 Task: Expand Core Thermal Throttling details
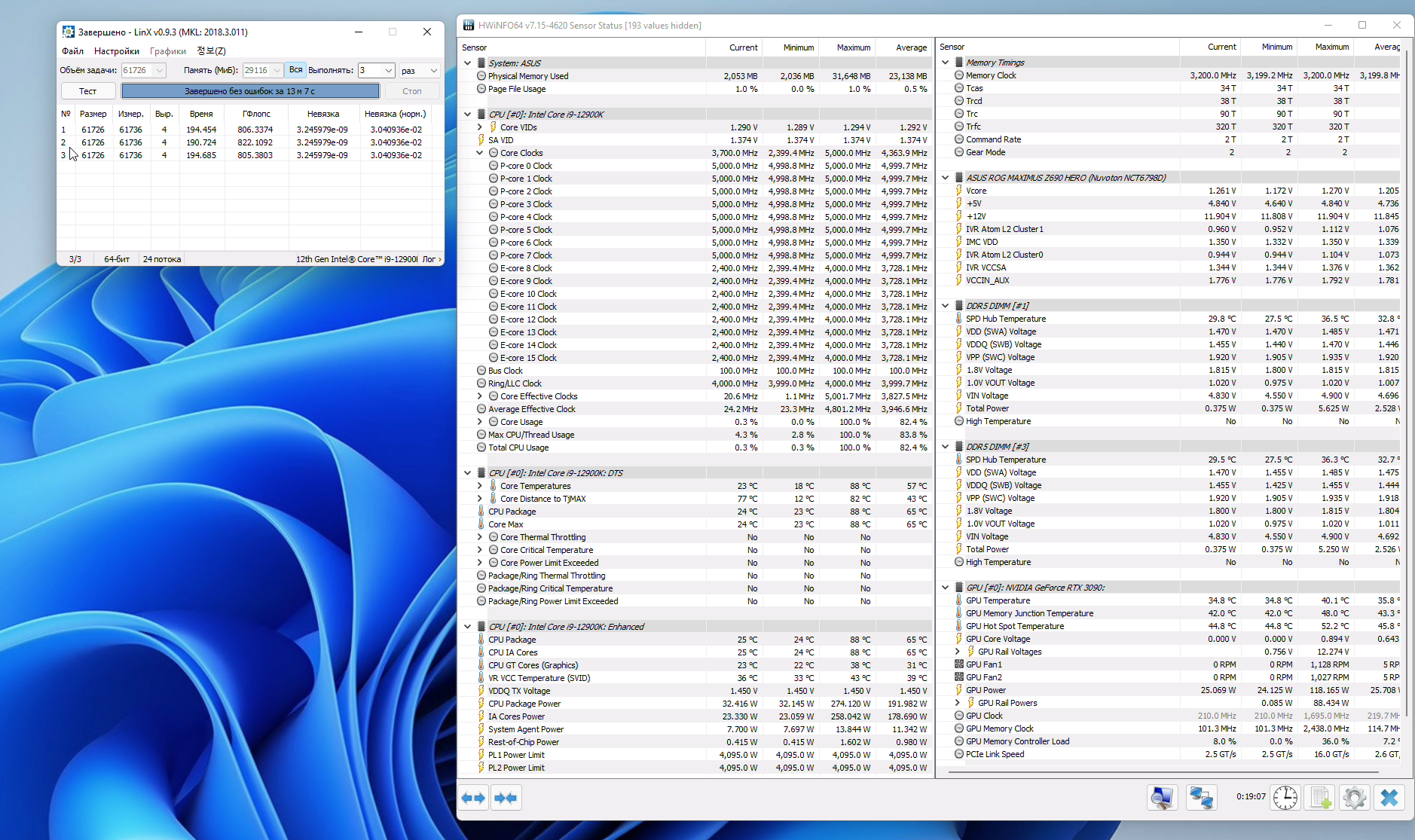480,537
